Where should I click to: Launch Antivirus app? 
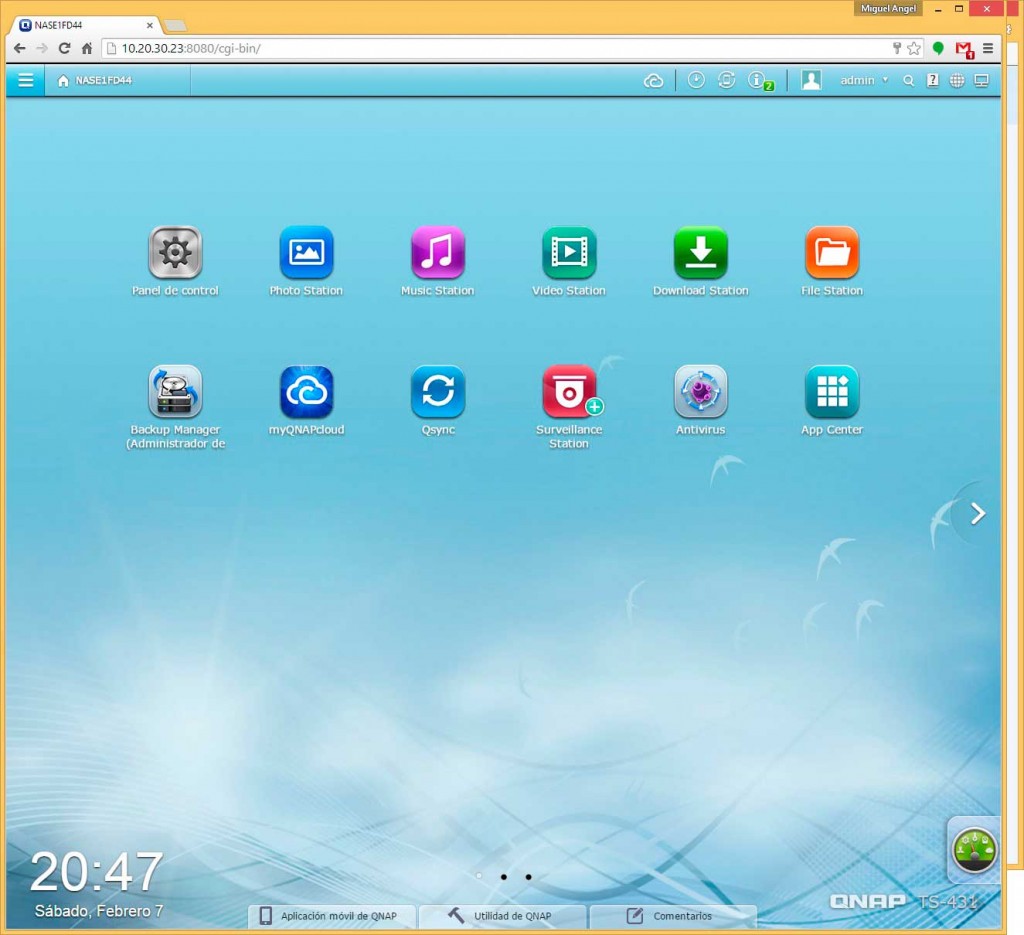click(x=701, y=392)
